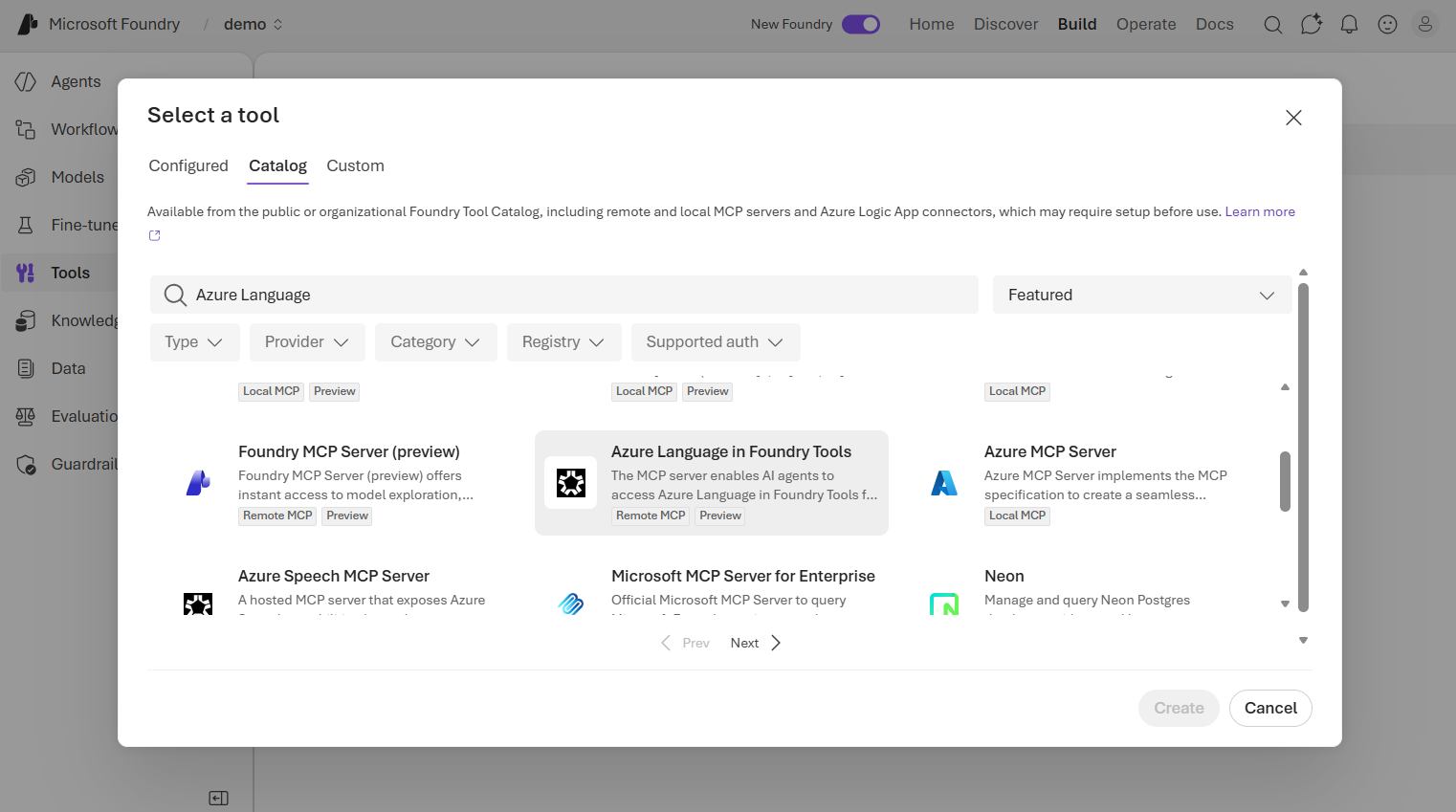
Task: Click the Azure Language in Foundry Tools icon
Action: (x=571, y=483)
